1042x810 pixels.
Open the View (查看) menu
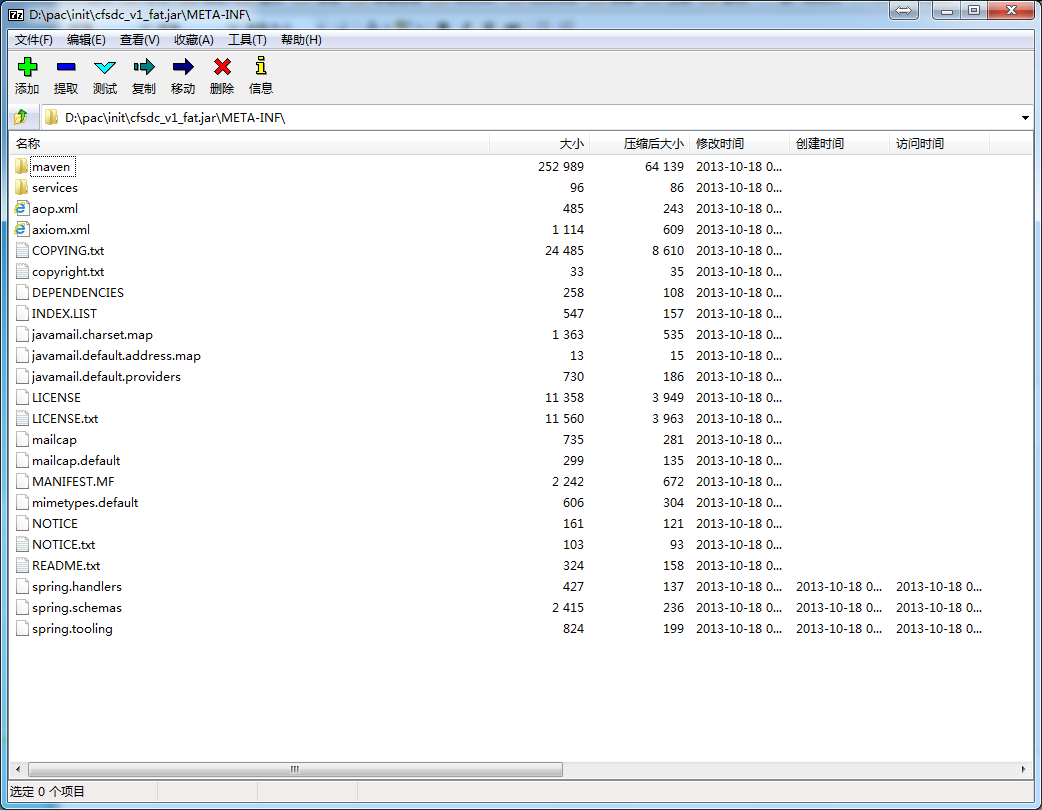[140, 40]
